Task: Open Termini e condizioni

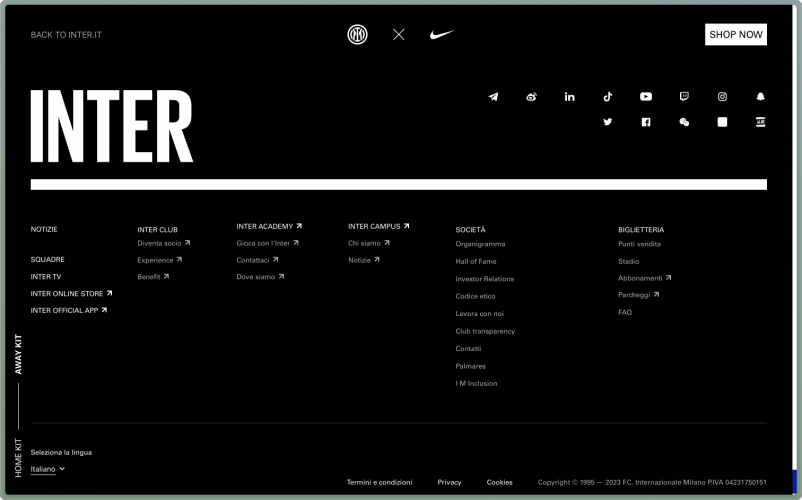Action: [x=380, y=482]
